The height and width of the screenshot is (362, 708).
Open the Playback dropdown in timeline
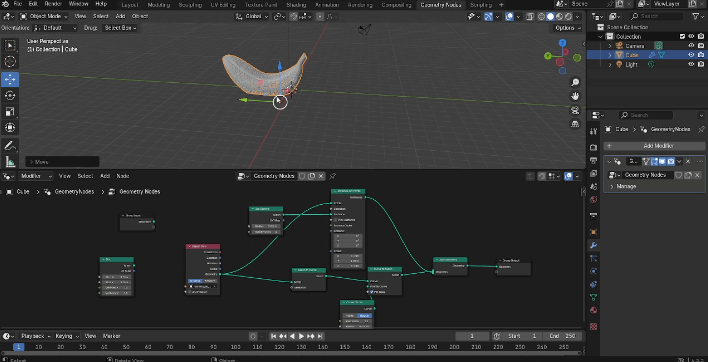tap(35, 336)
